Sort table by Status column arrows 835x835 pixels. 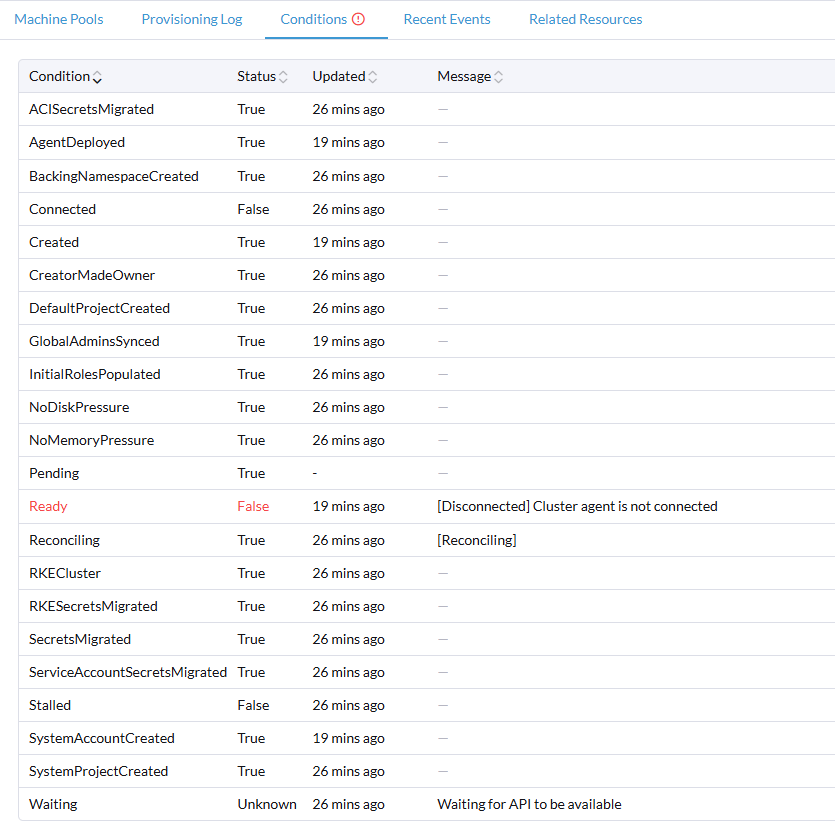click(283, 77)
